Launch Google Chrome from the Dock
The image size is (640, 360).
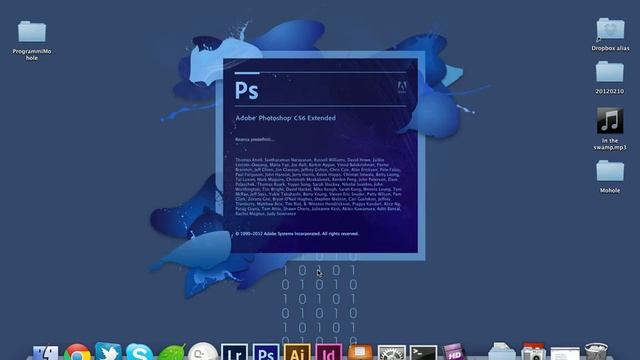(77, 353)
